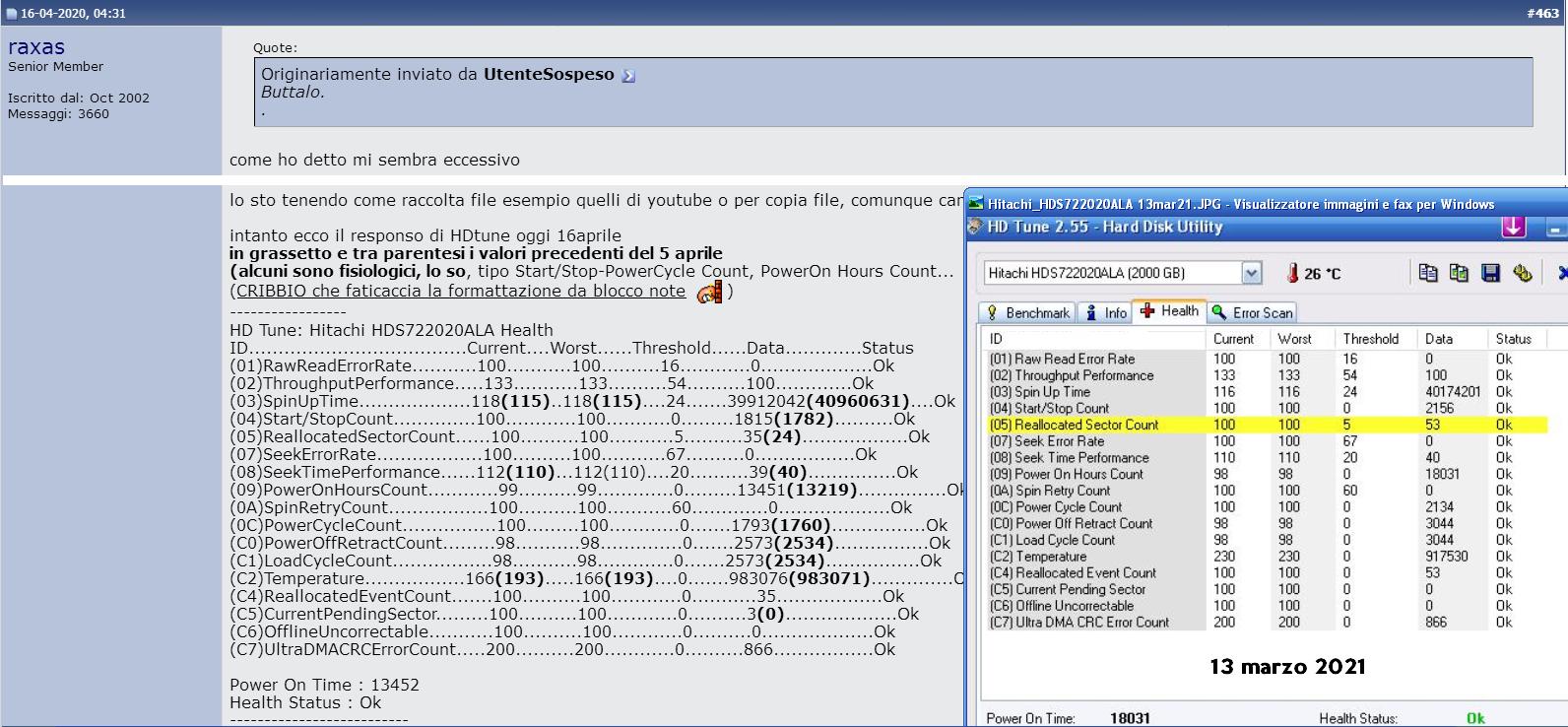Screen dimensions: 1568x727
Task: Open HD Tune options via yellow tools icon
Action: (x=1523, y=273)
